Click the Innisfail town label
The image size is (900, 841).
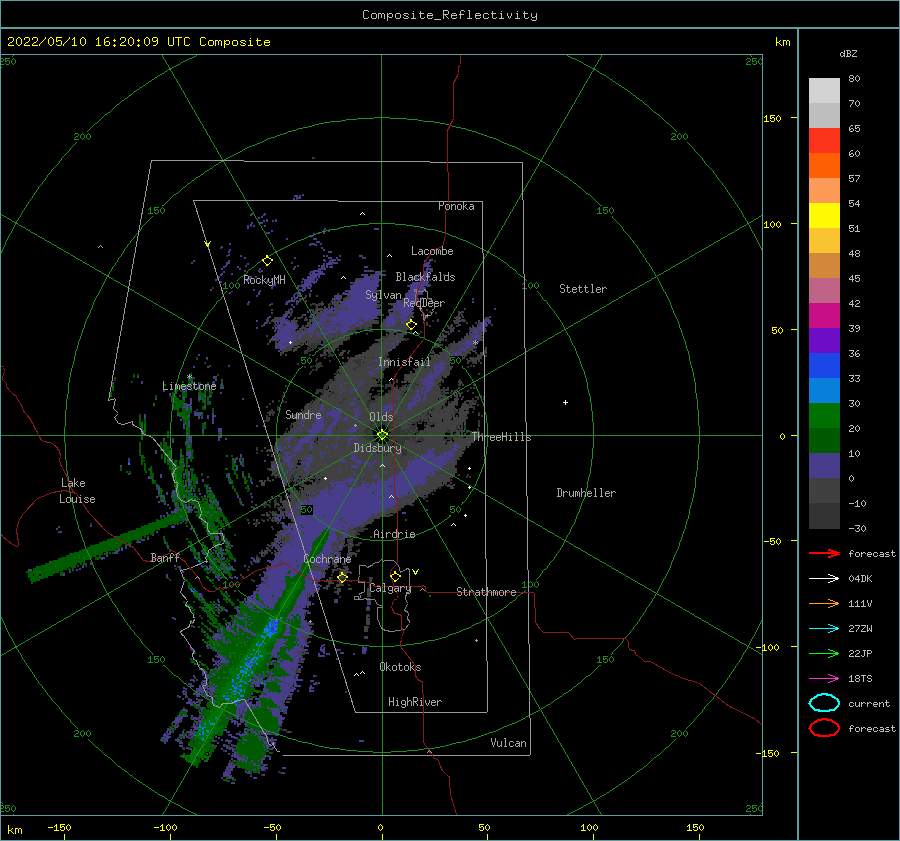coord(404,362)
